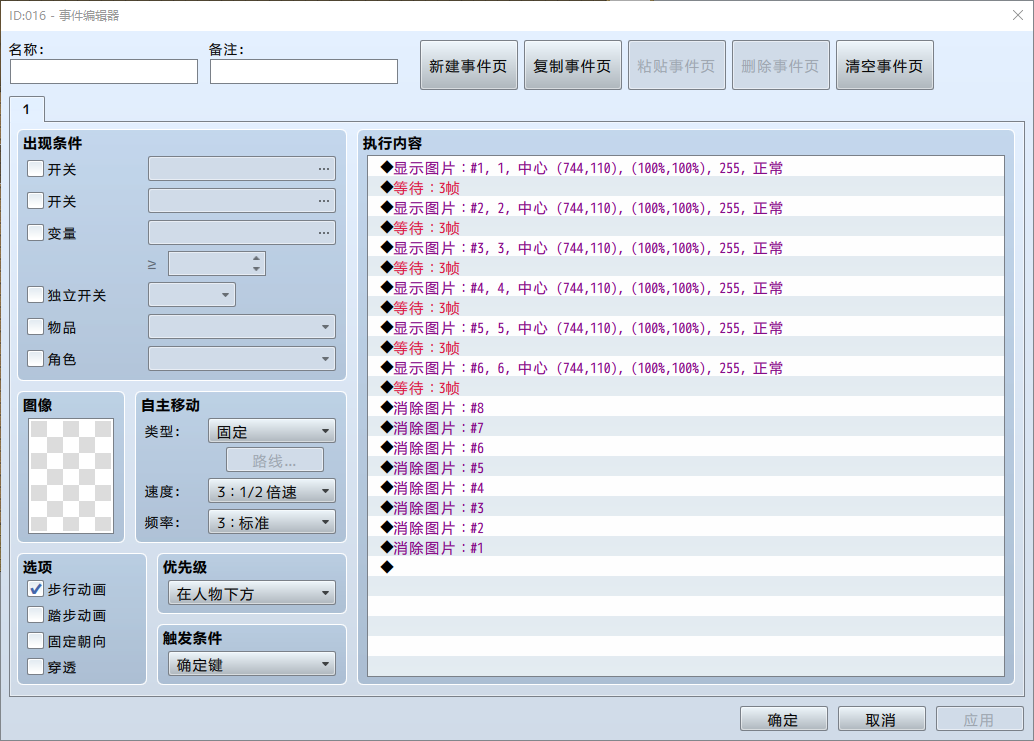Viewport: 1034px width, 741px height.
Task: Close the 事件编辑器 window
Action: pyautogui.click(x=1018, y=15)
